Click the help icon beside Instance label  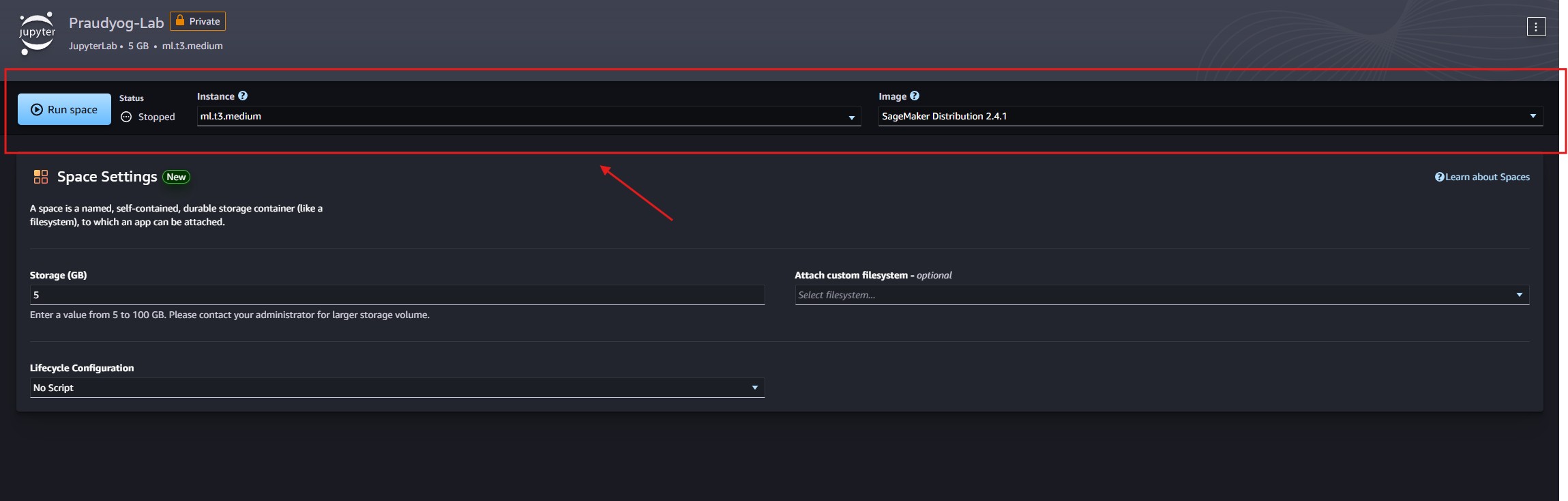pos(243,96)
